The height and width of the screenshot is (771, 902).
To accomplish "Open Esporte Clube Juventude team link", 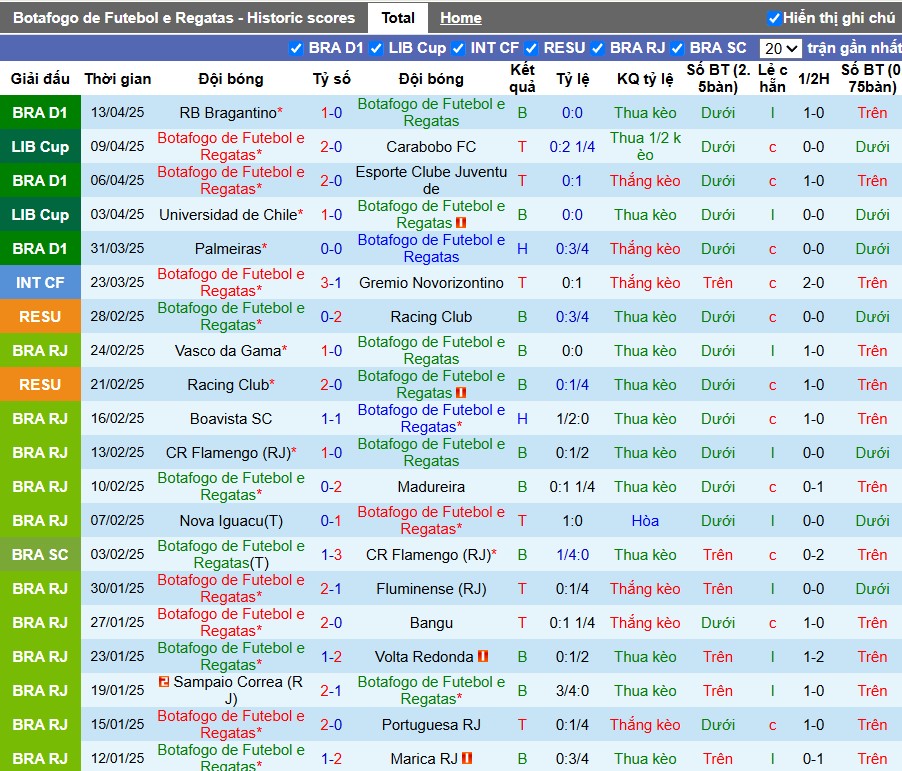I will 431,180.
